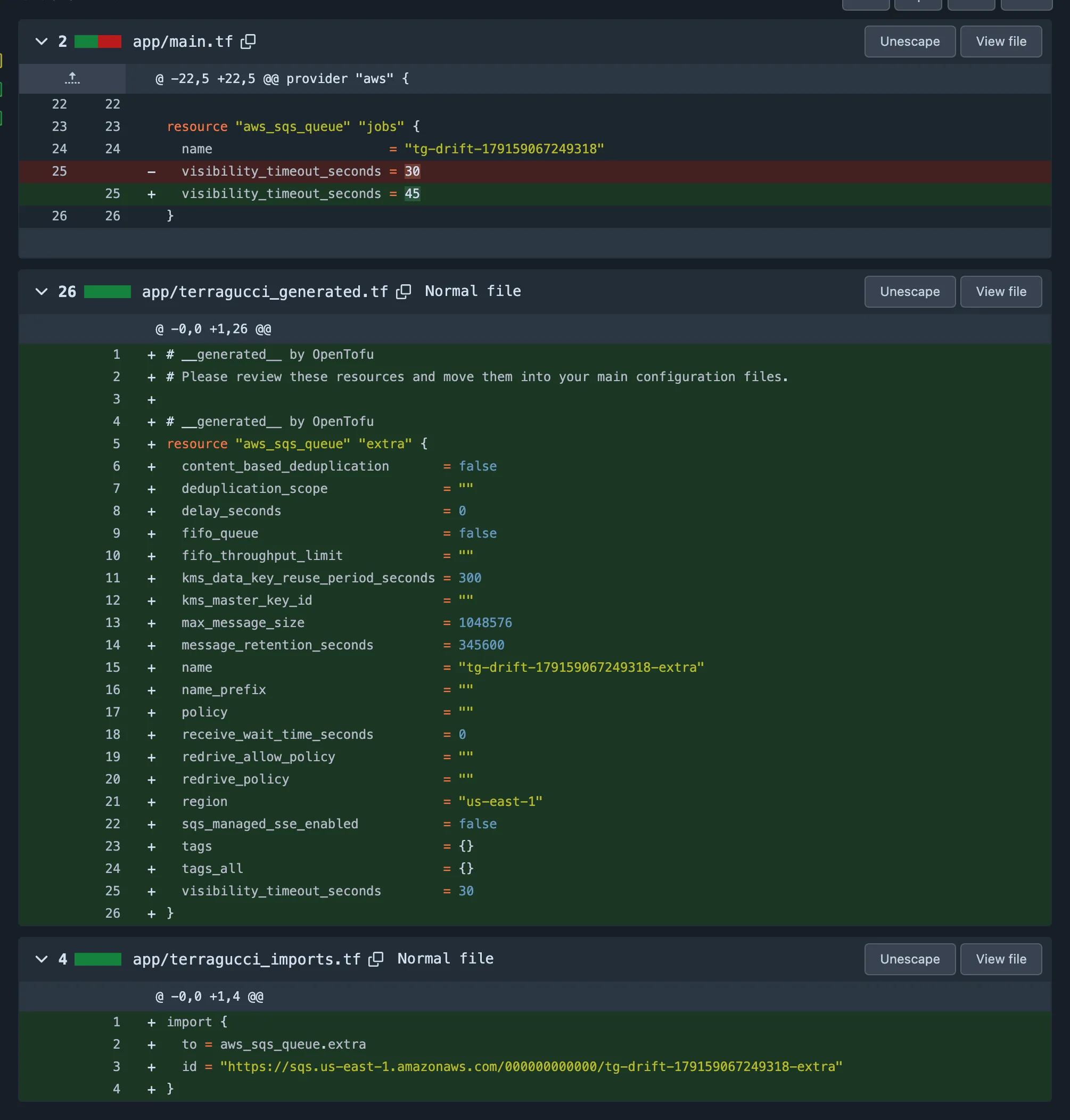Click Unescape for app/main.tf
This screenshot has width=1070, height=1120.
tap(910, 42)
